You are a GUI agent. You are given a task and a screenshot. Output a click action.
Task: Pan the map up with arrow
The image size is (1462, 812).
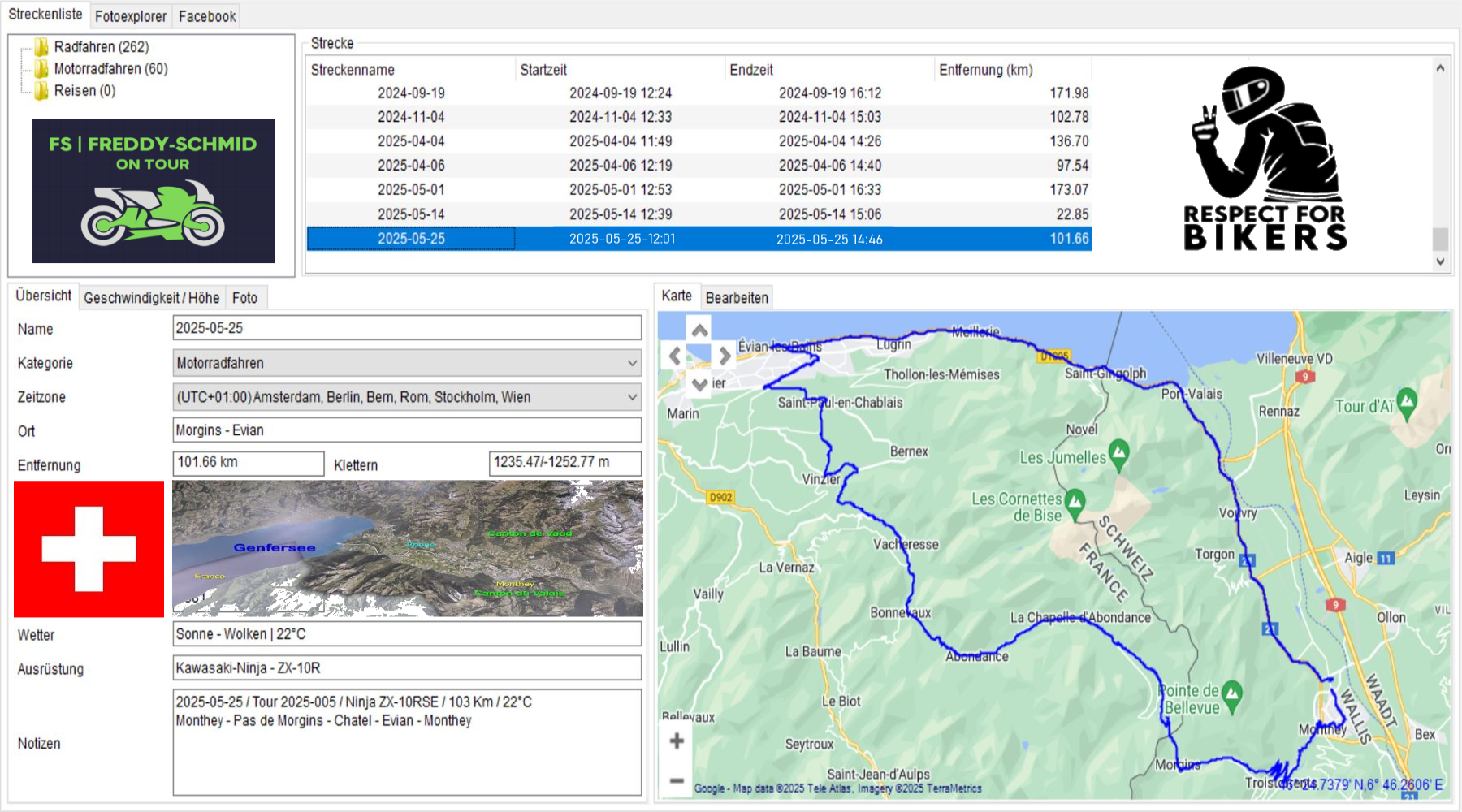pos(699,330)
